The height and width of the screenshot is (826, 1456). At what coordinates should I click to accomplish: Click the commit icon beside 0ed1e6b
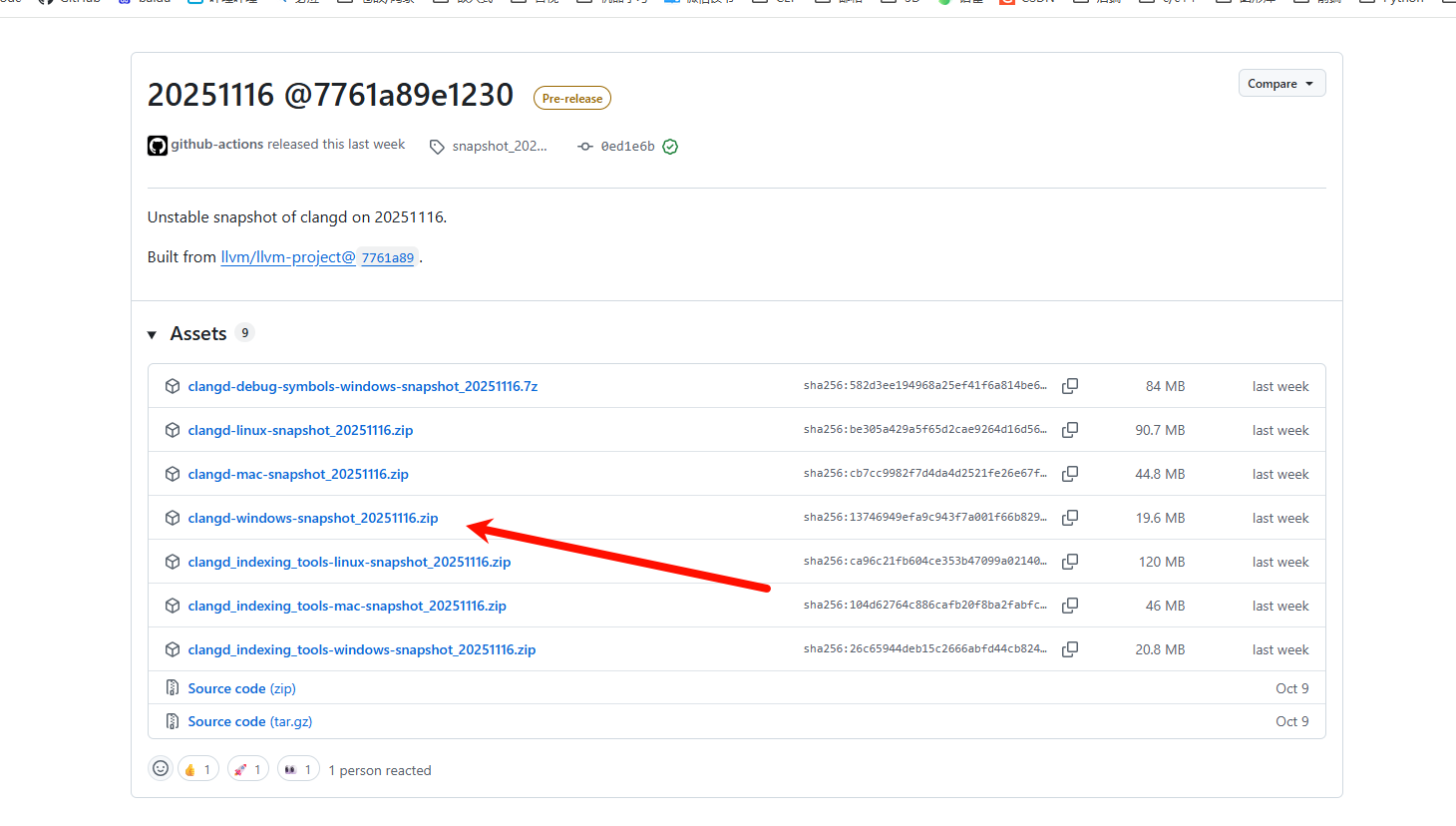(585, 147)
